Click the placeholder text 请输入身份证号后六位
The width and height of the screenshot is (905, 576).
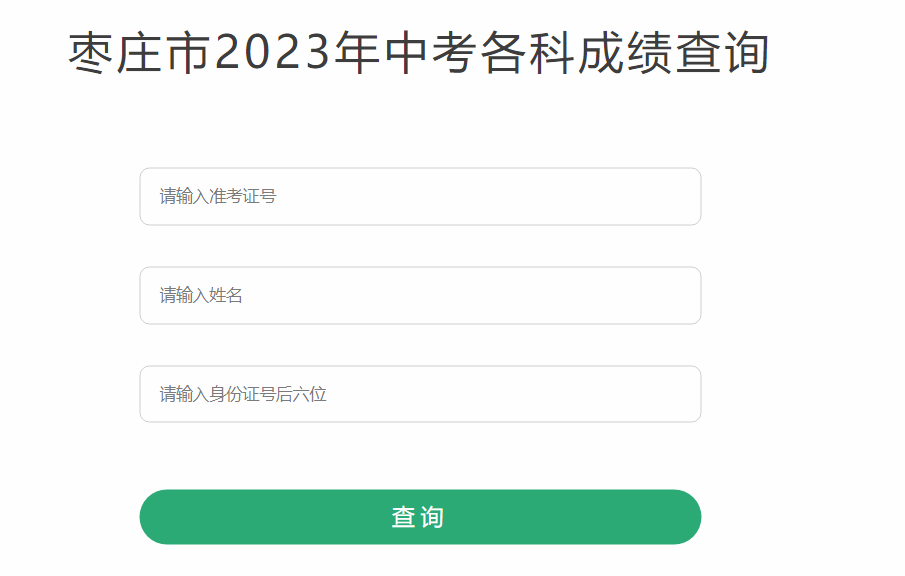(243, 394)
